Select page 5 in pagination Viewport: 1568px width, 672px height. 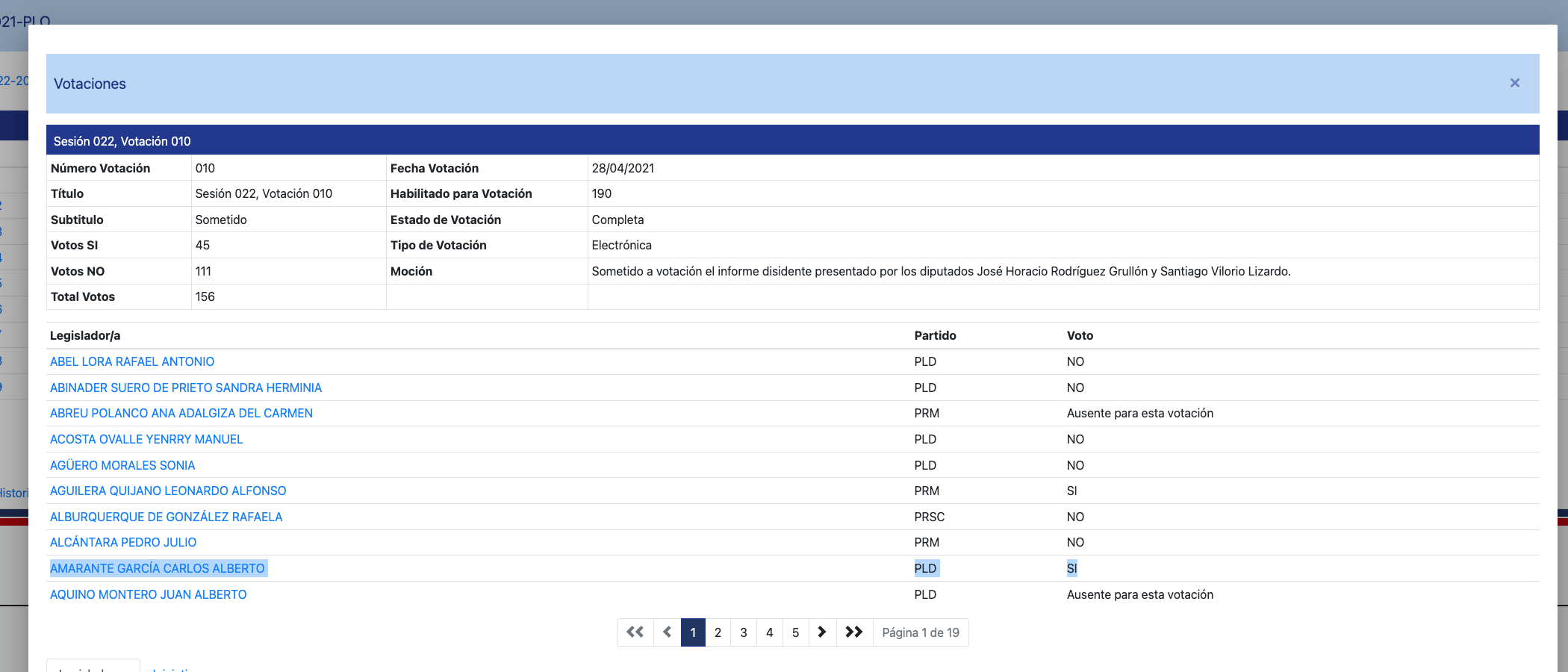click(x=796, y=632)
